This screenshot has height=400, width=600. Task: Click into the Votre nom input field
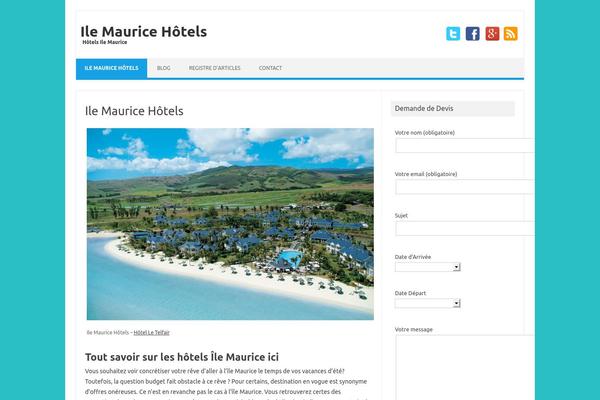465,145
